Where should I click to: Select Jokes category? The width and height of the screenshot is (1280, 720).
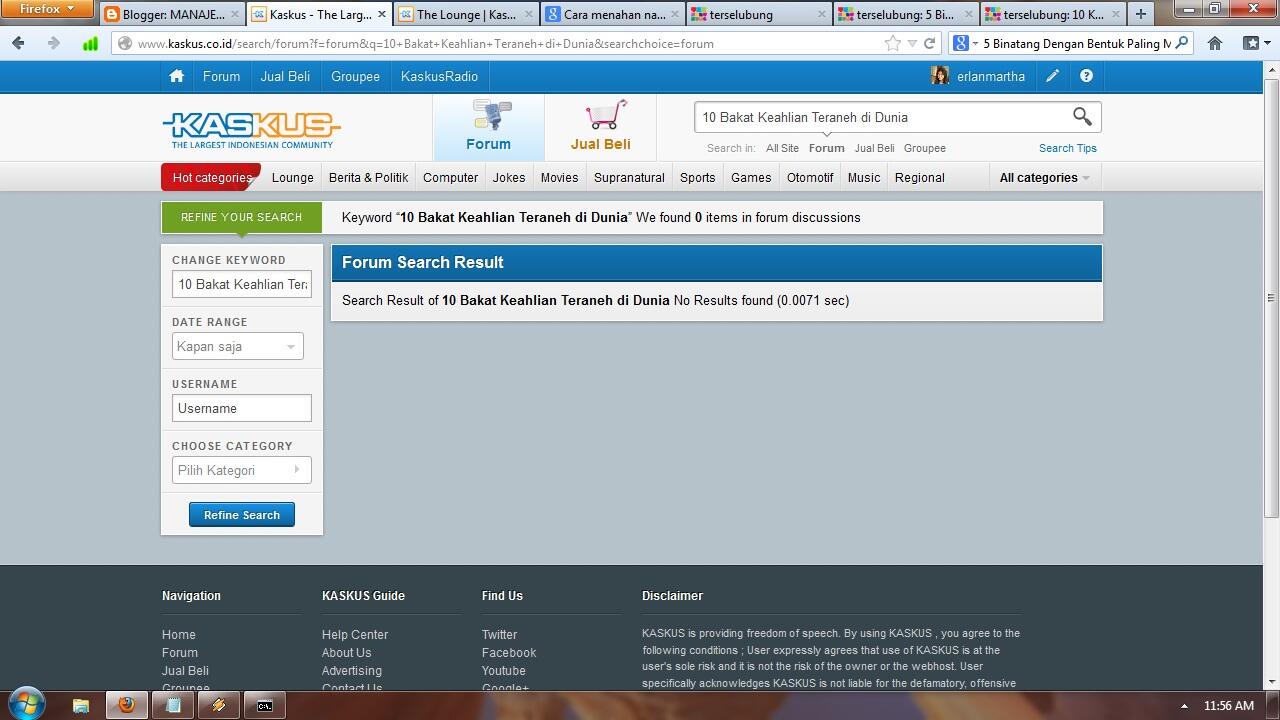tap(509, 177)
